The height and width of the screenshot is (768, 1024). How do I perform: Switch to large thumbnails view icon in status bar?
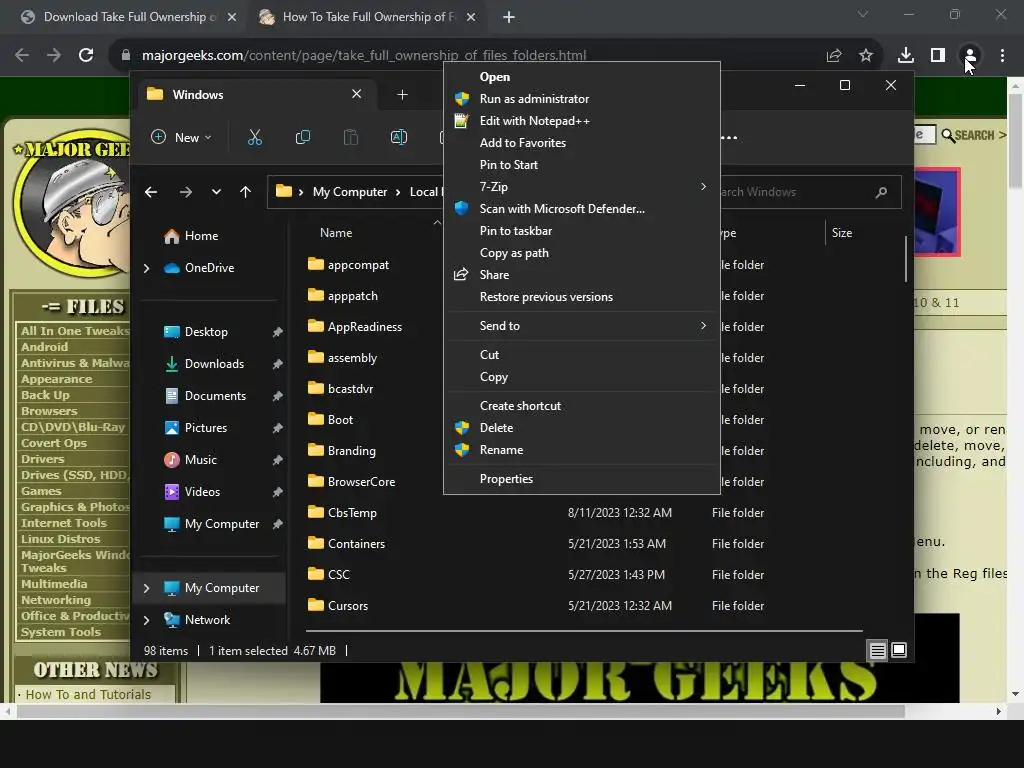[x=899, y=650]
